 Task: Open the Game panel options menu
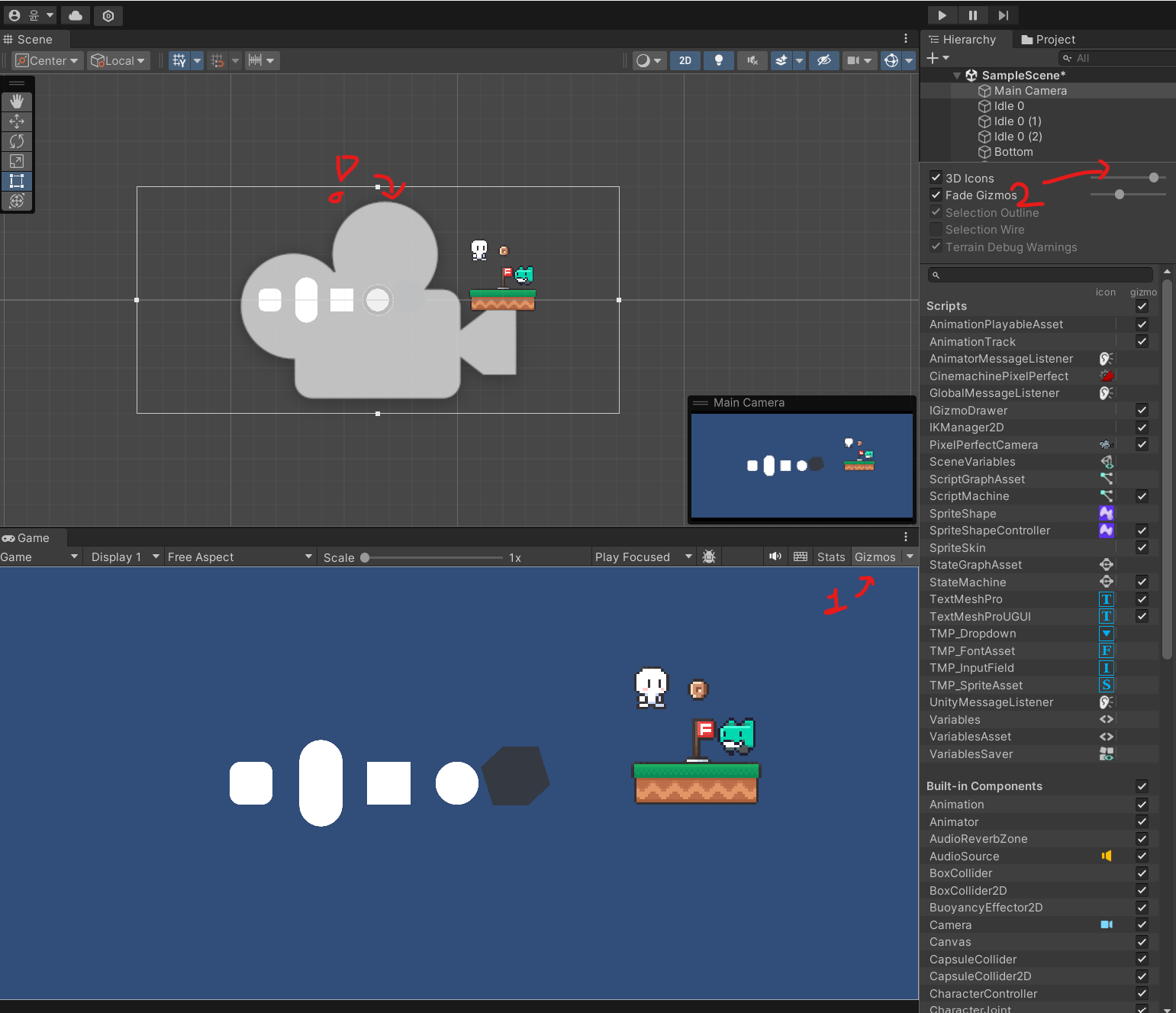[x=906, y=537]
